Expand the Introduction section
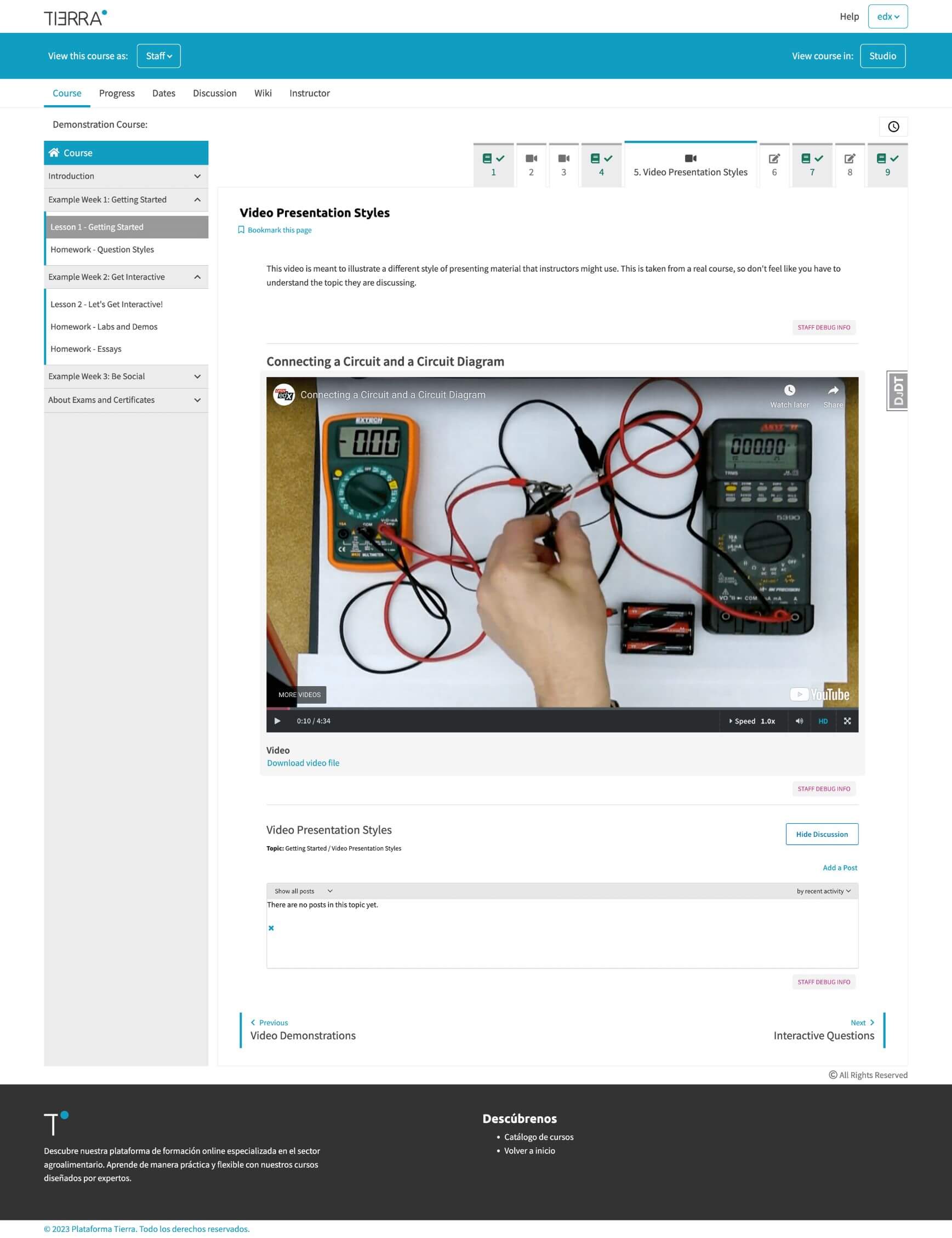 pyautogui.click(x=126, y=176)
